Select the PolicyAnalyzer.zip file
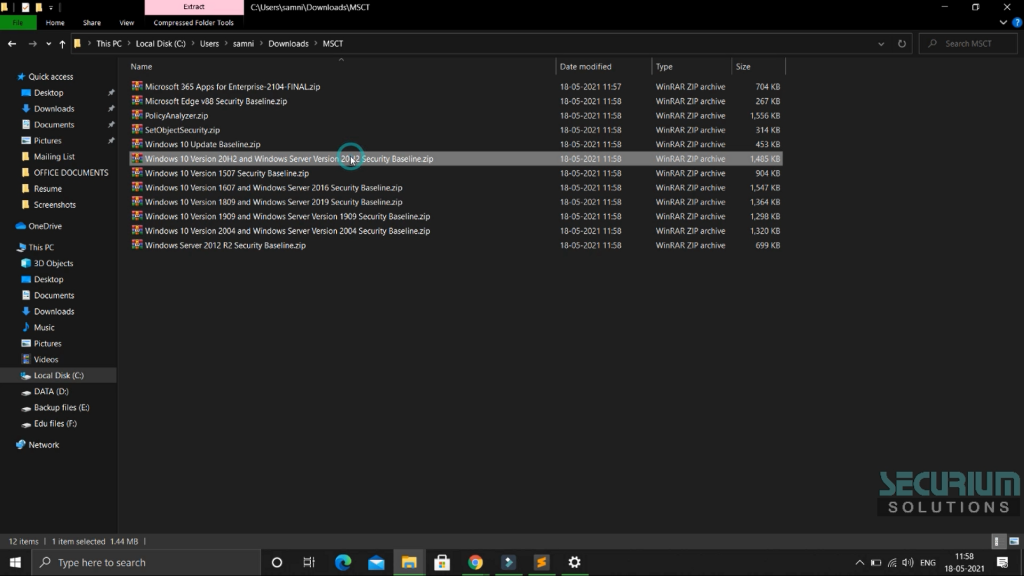 point(456,116)
